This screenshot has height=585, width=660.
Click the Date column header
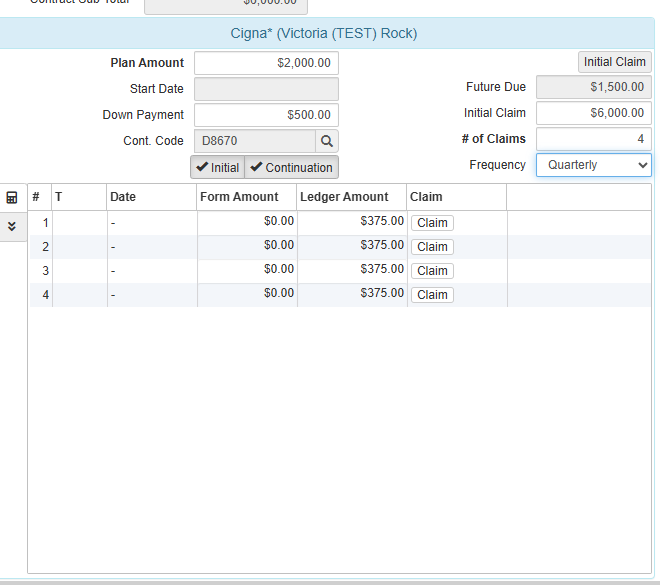point(152,197)
